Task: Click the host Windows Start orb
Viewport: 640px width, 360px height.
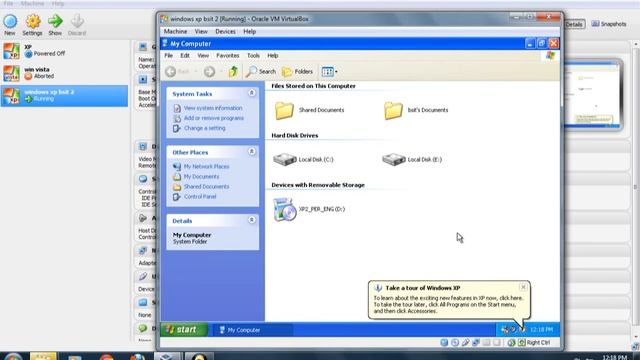Action: click(13, 357)
